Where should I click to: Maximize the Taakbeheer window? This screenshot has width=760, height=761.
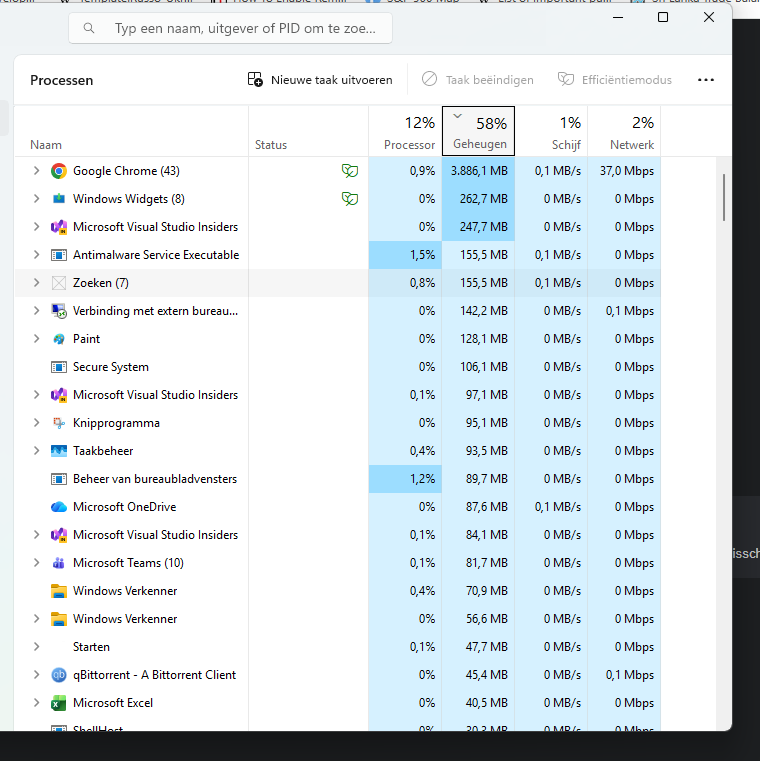[x=663, y=17]
